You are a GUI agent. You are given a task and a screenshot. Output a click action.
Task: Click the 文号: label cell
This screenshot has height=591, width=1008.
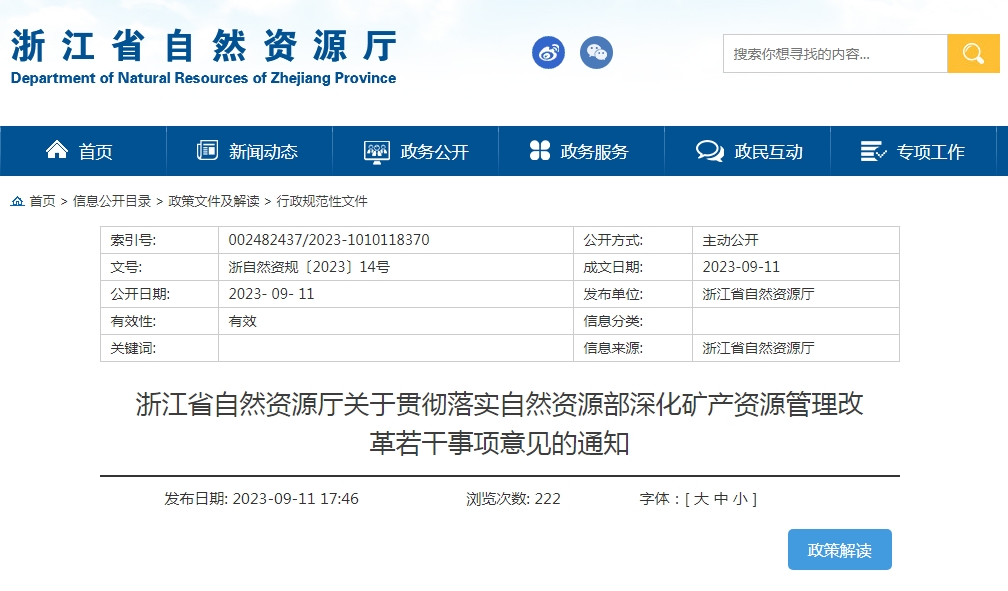(x=159, y=267)
